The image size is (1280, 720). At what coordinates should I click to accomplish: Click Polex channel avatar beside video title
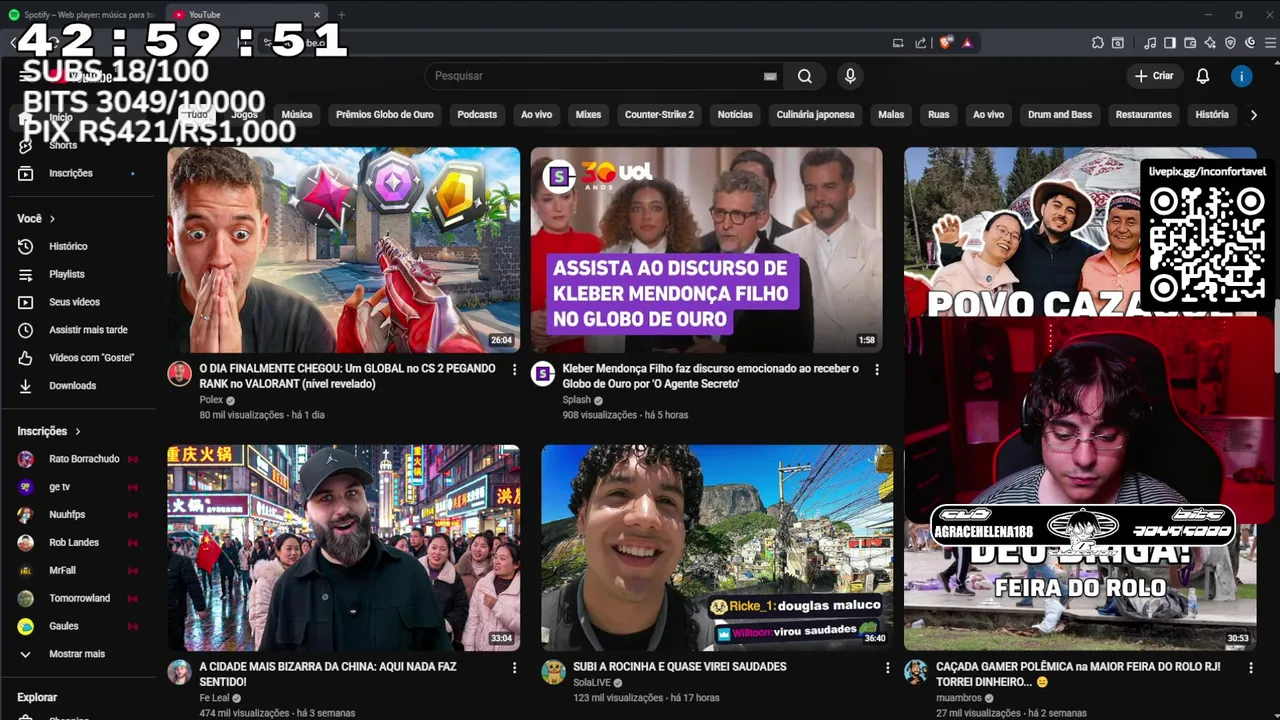pos(179,374)
